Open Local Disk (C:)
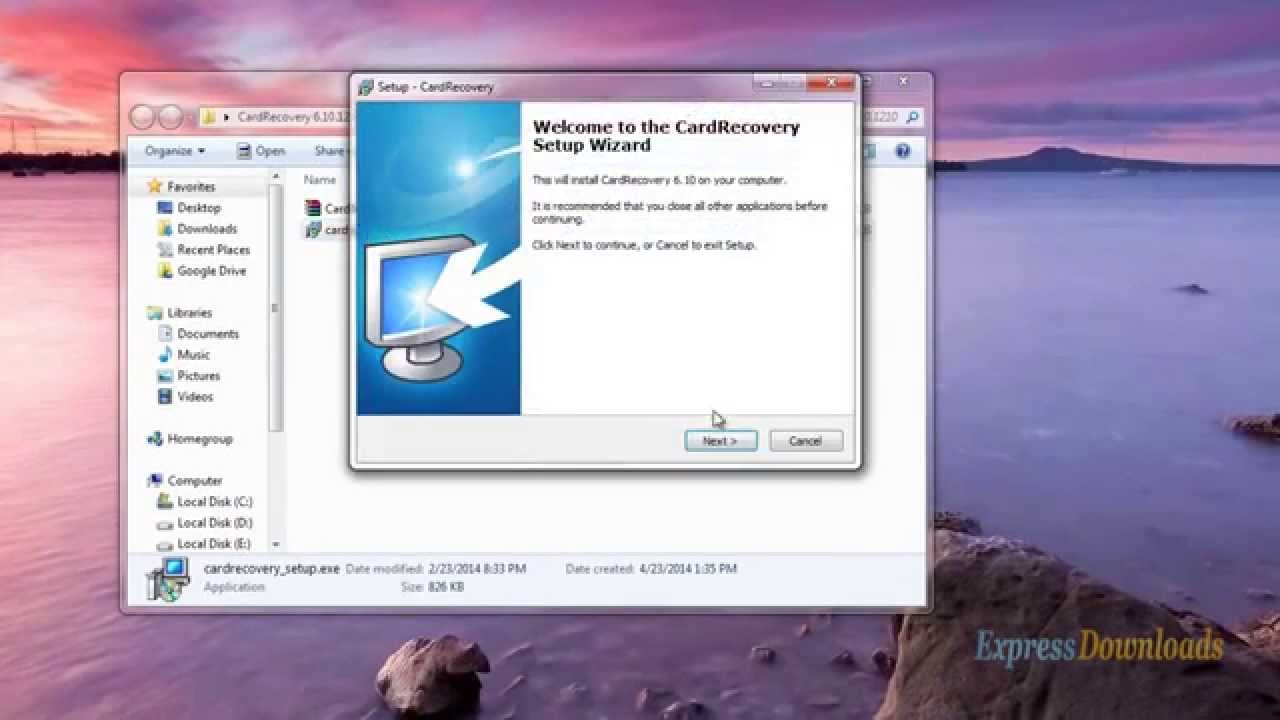The height and width of the screenshot is (720, 1280). [x=215, y=502]
